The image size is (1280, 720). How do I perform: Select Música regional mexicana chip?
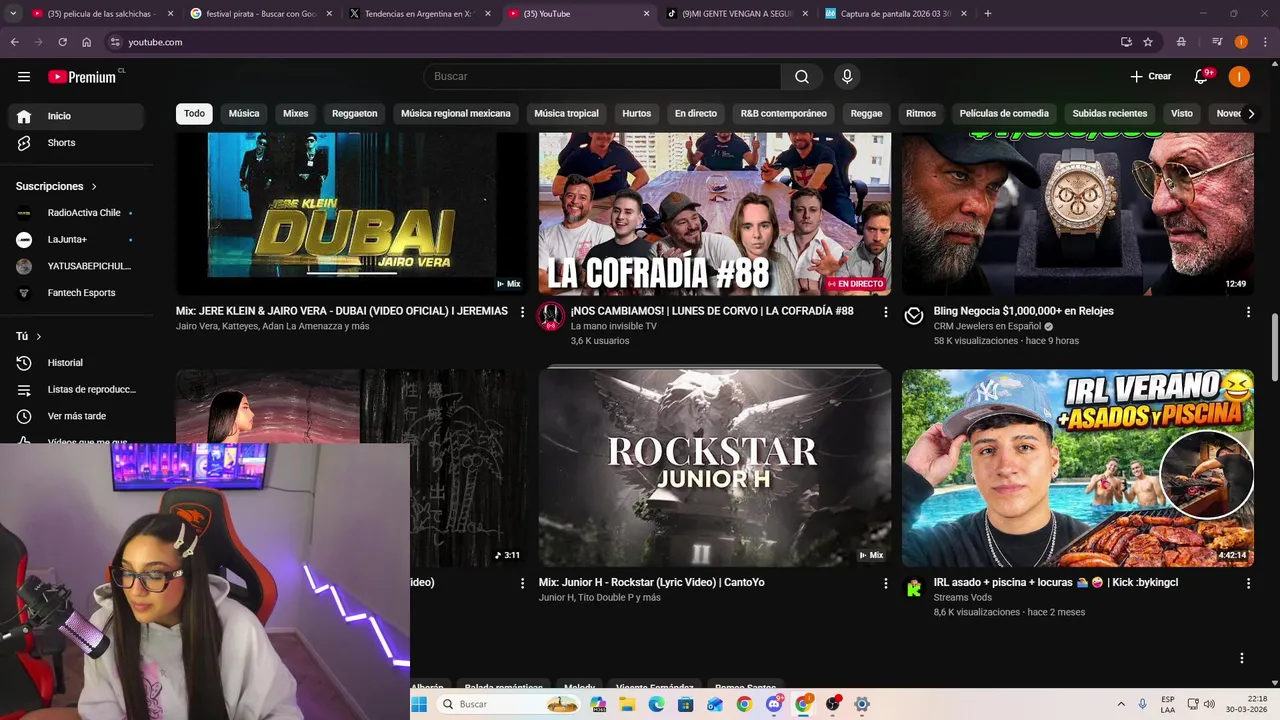point(456,114)
